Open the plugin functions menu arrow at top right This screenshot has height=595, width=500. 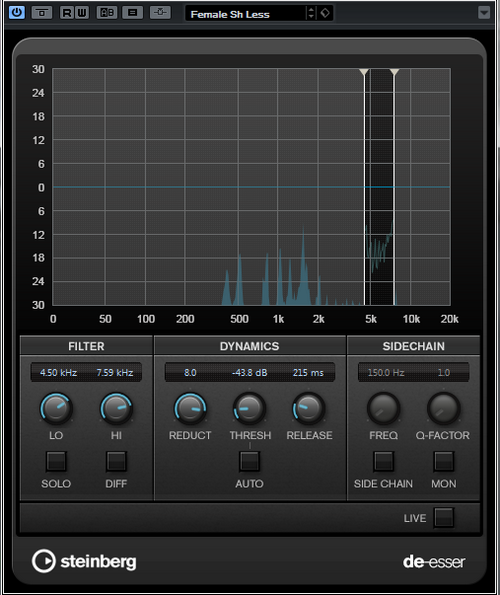coord(484,13)
